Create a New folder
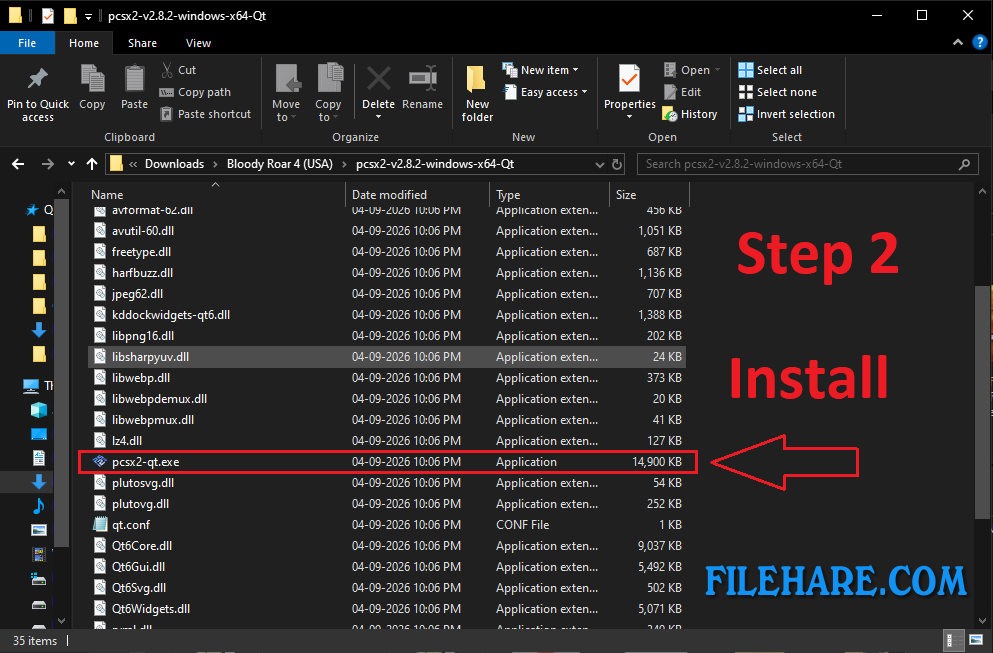The image size is (993, 653). (x=478, y=94)
